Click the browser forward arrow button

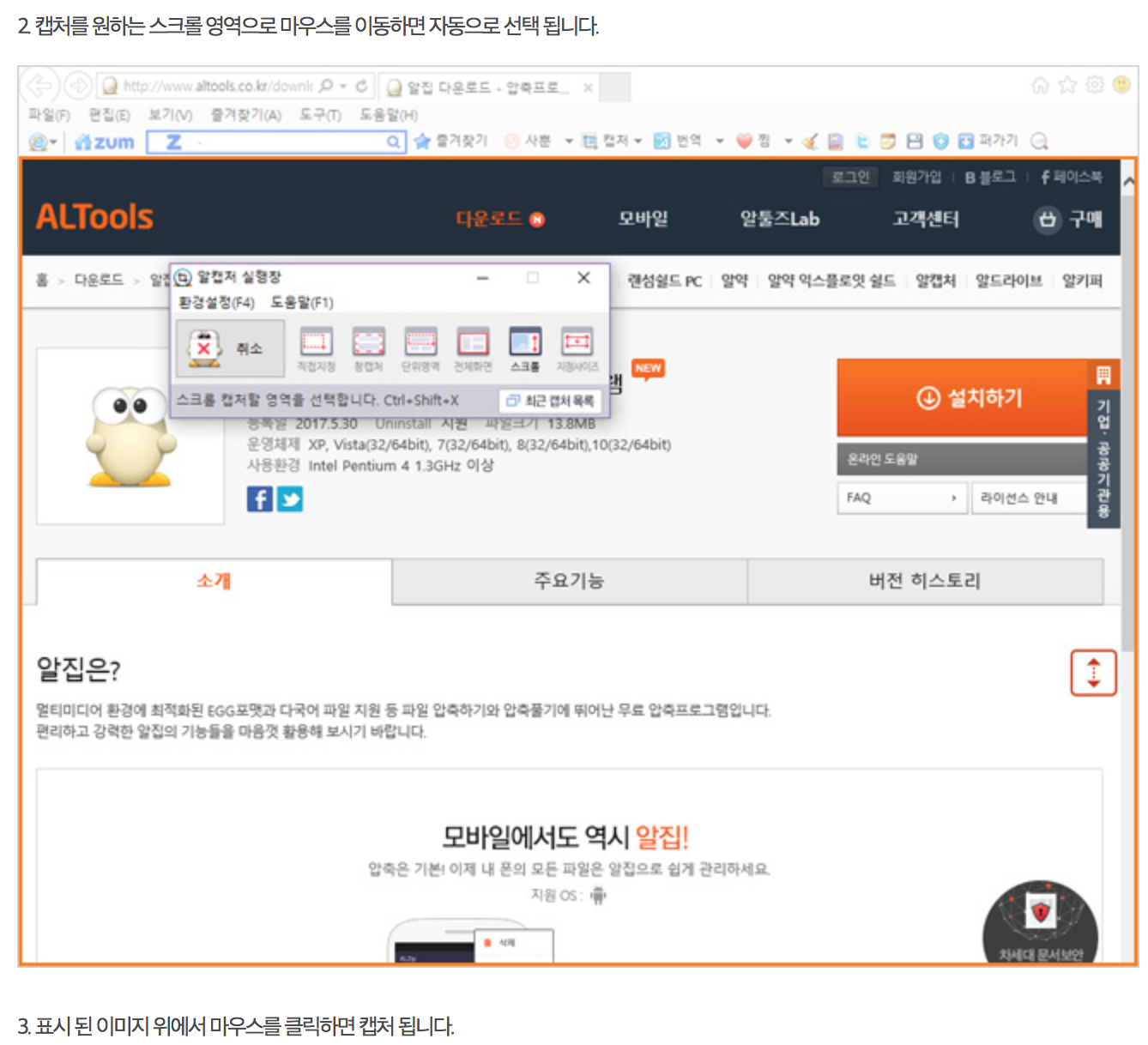point(78,86)
